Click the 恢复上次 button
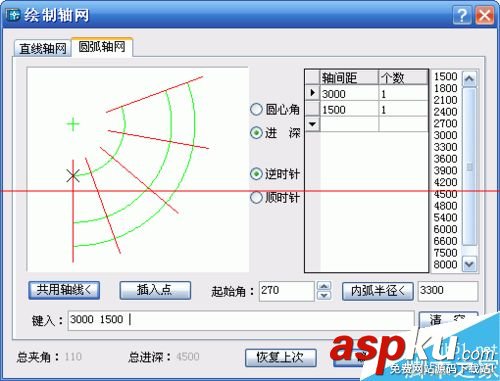500x381 pixels. coord(281,358)
